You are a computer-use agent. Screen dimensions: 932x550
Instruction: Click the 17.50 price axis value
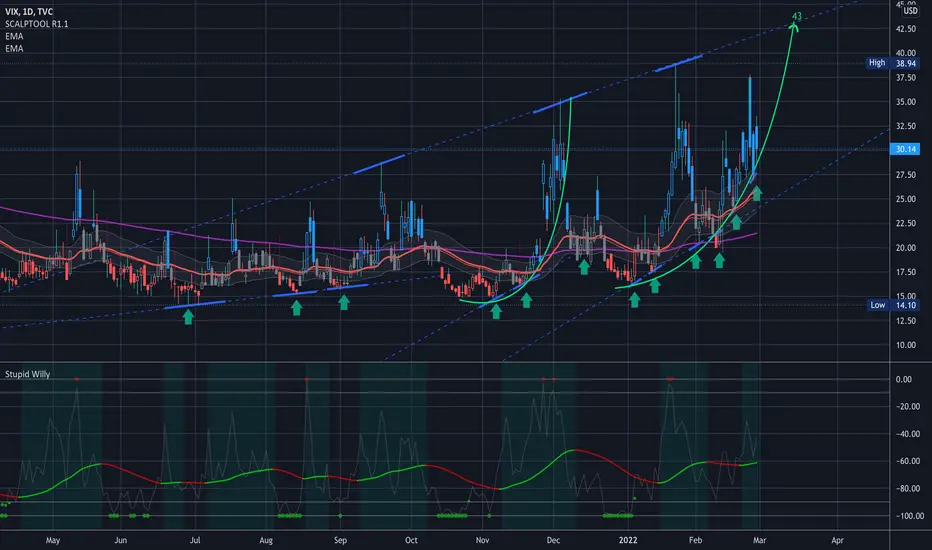click(x=905, y=272)
